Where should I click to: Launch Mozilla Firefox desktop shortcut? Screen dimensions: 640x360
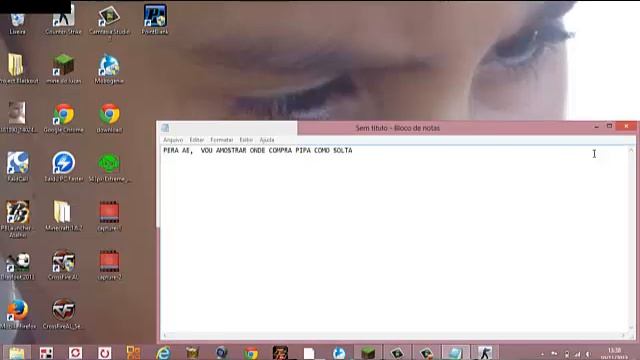tap(18, 314)
